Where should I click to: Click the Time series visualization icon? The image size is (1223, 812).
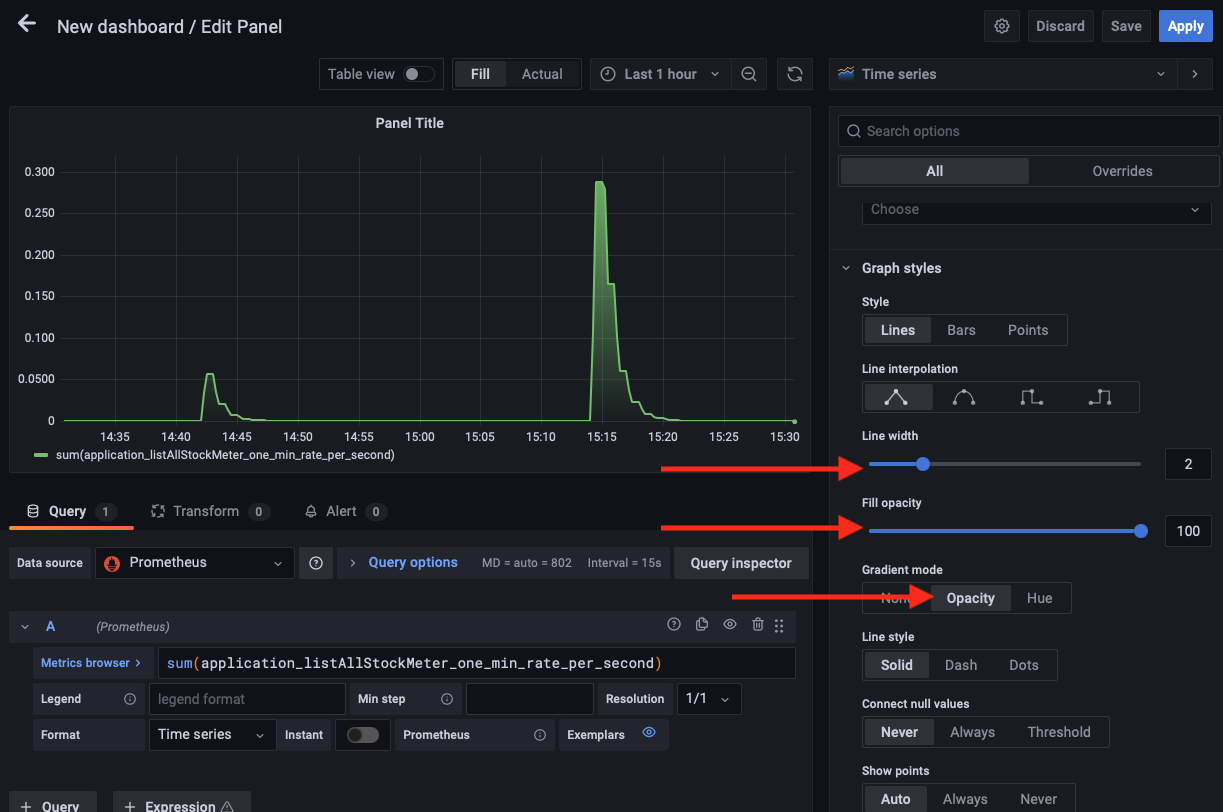click(847, 73)
